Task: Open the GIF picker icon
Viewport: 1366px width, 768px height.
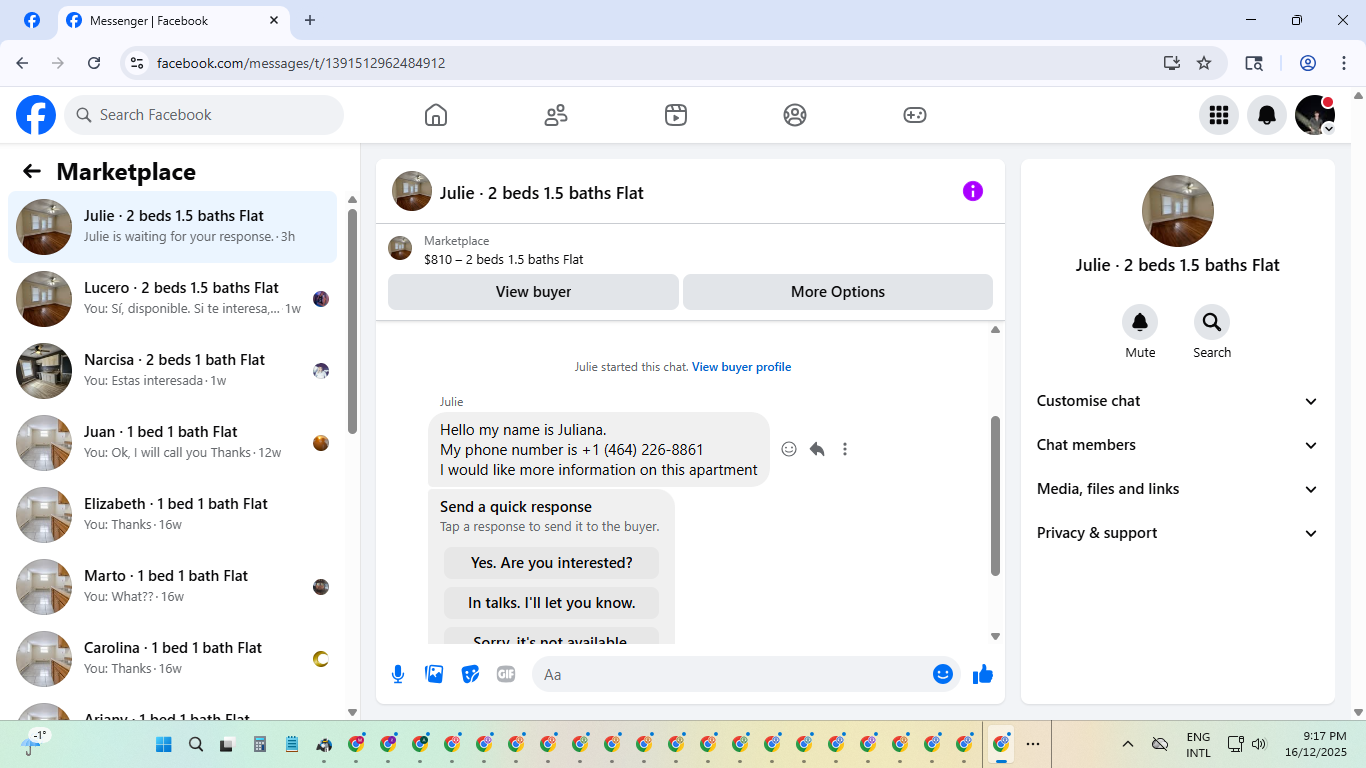Action: [506, 674]
